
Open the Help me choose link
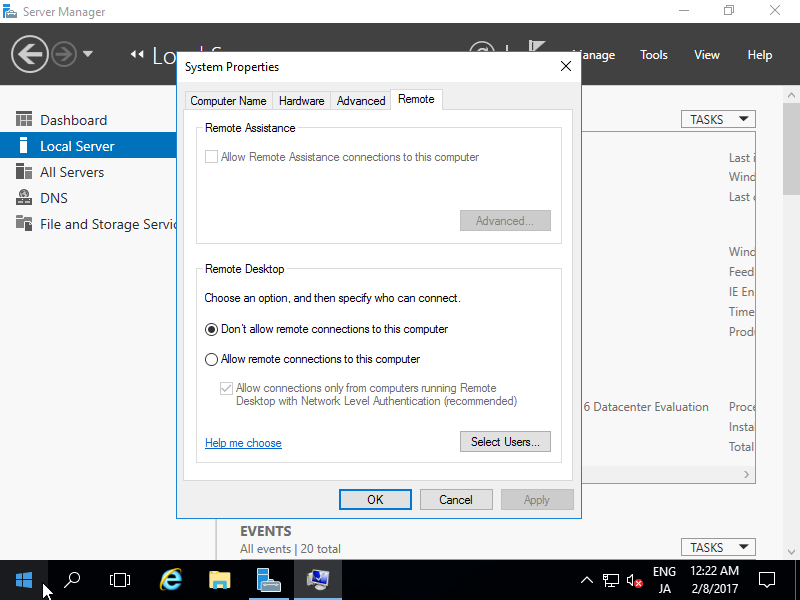(x=243, y=441)
